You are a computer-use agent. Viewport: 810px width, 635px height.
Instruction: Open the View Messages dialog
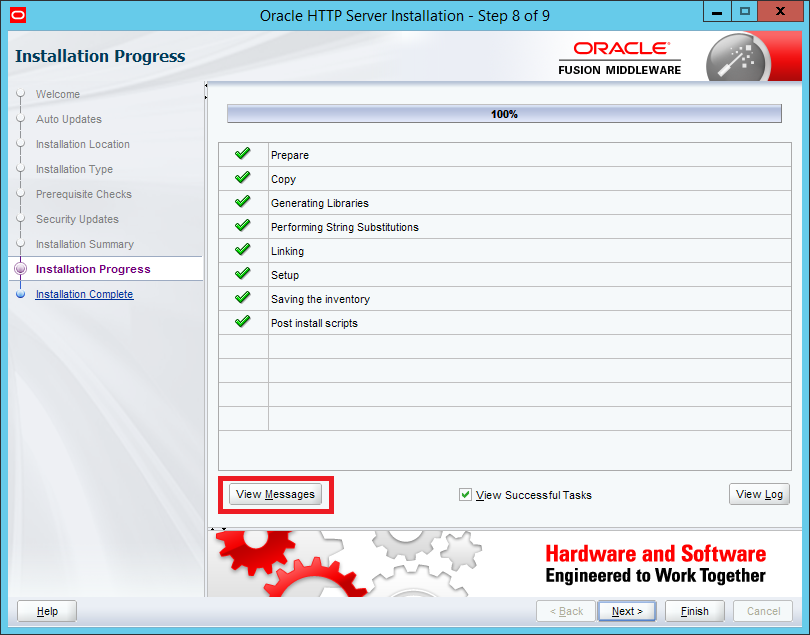(275, 494)
